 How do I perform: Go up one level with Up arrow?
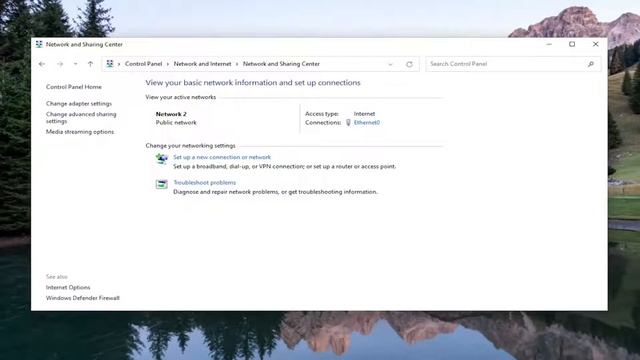coord(90,64)
